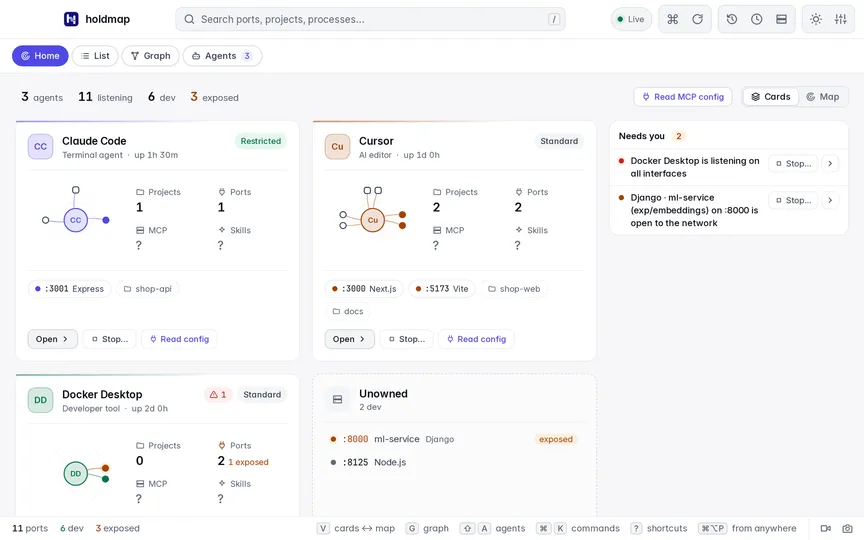Stop Docker Desktop from Needs you panel
864x540 pixels.
point(793,163)
